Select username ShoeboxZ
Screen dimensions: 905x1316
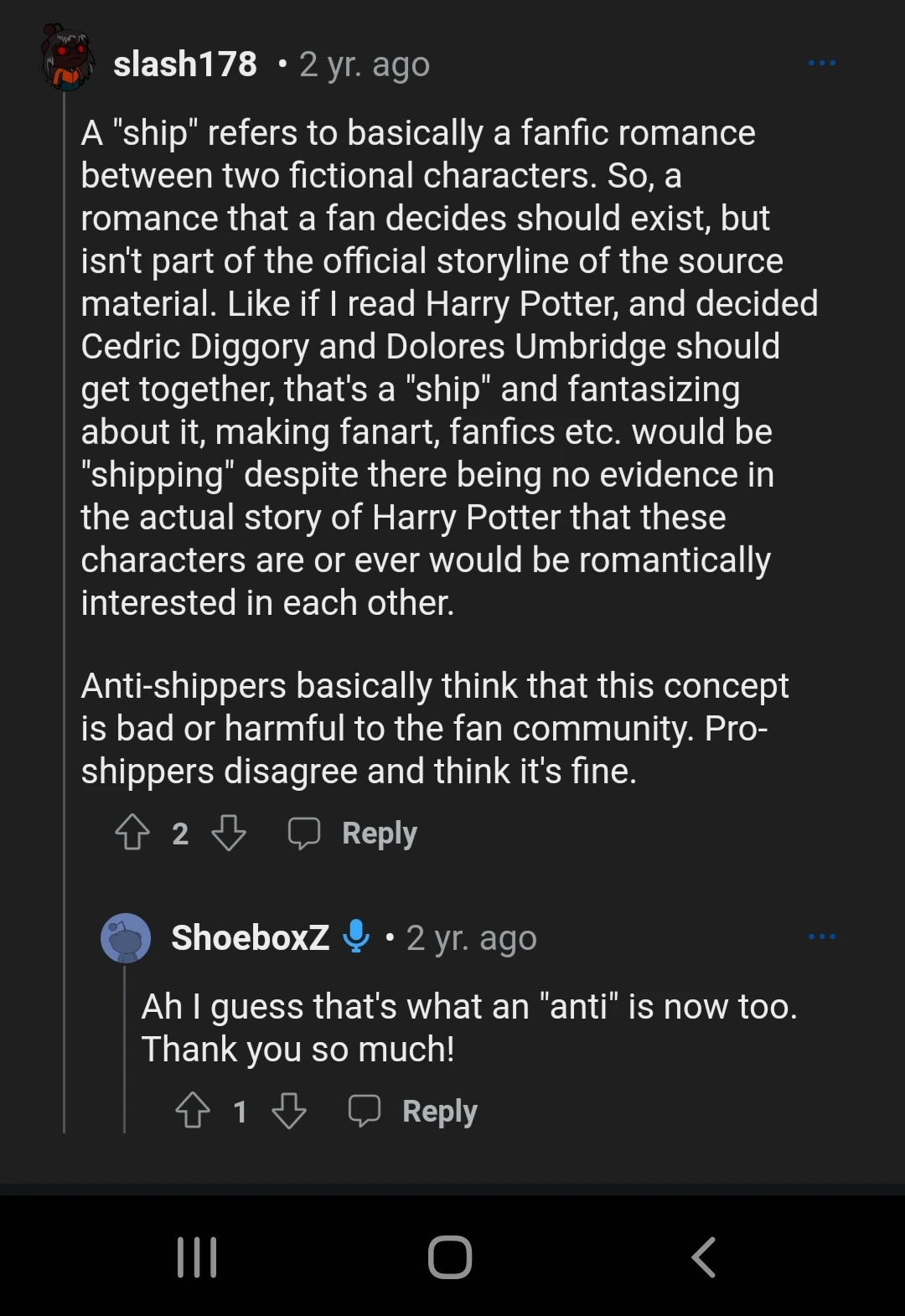click(x=249, y=937)
